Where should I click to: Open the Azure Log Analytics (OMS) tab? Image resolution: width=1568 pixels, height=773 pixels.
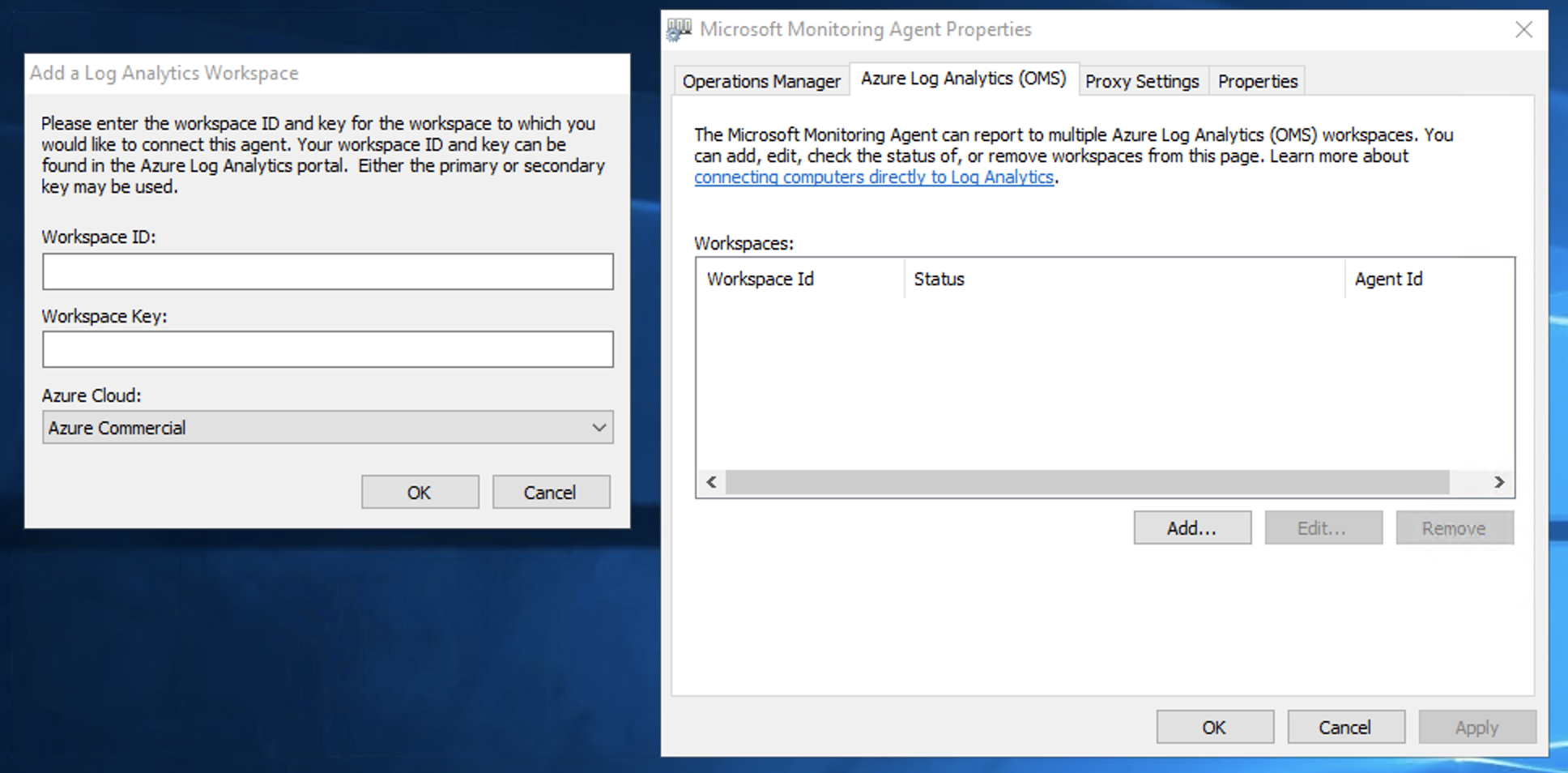pyautogui.click(x=964, y=79)
